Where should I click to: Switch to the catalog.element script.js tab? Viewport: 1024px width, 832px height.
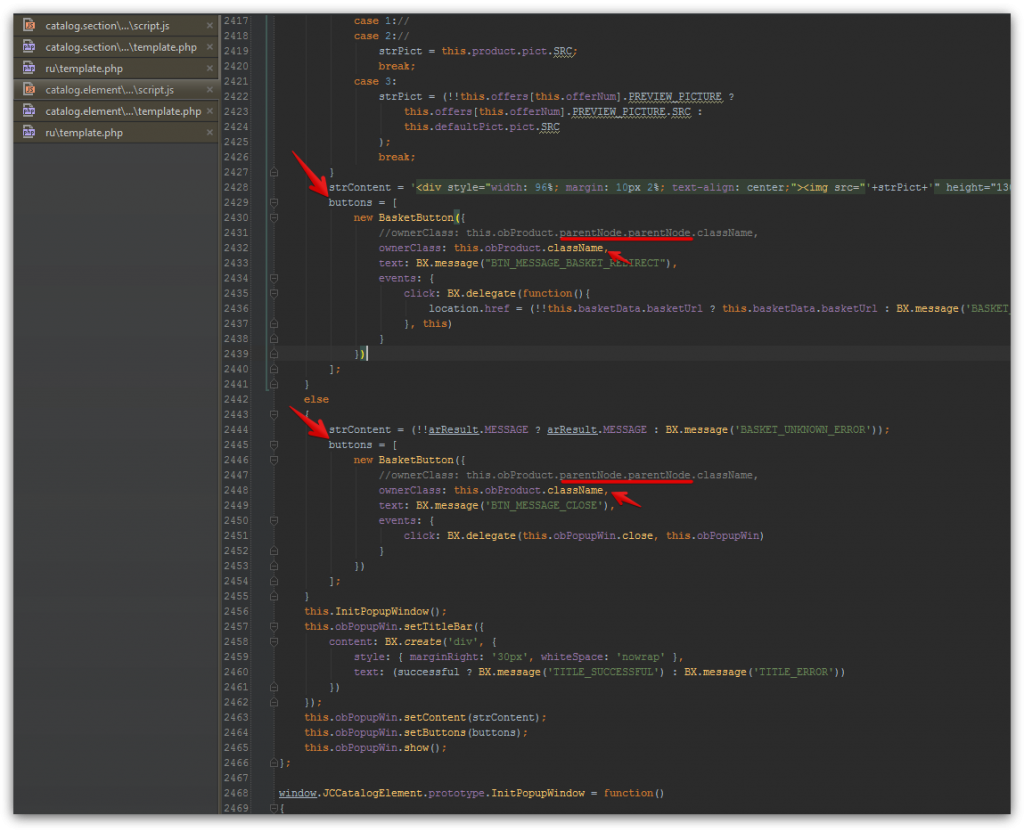[x=109, y=89]
